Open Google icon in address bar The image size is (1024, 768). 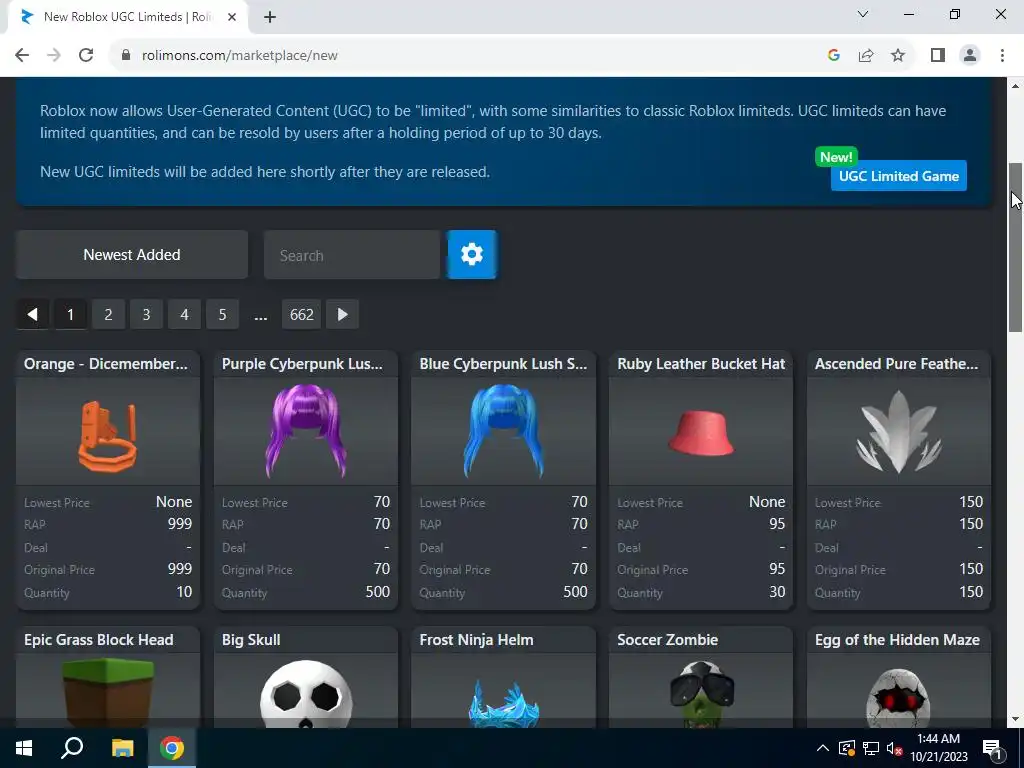click(x=833, y=56)
